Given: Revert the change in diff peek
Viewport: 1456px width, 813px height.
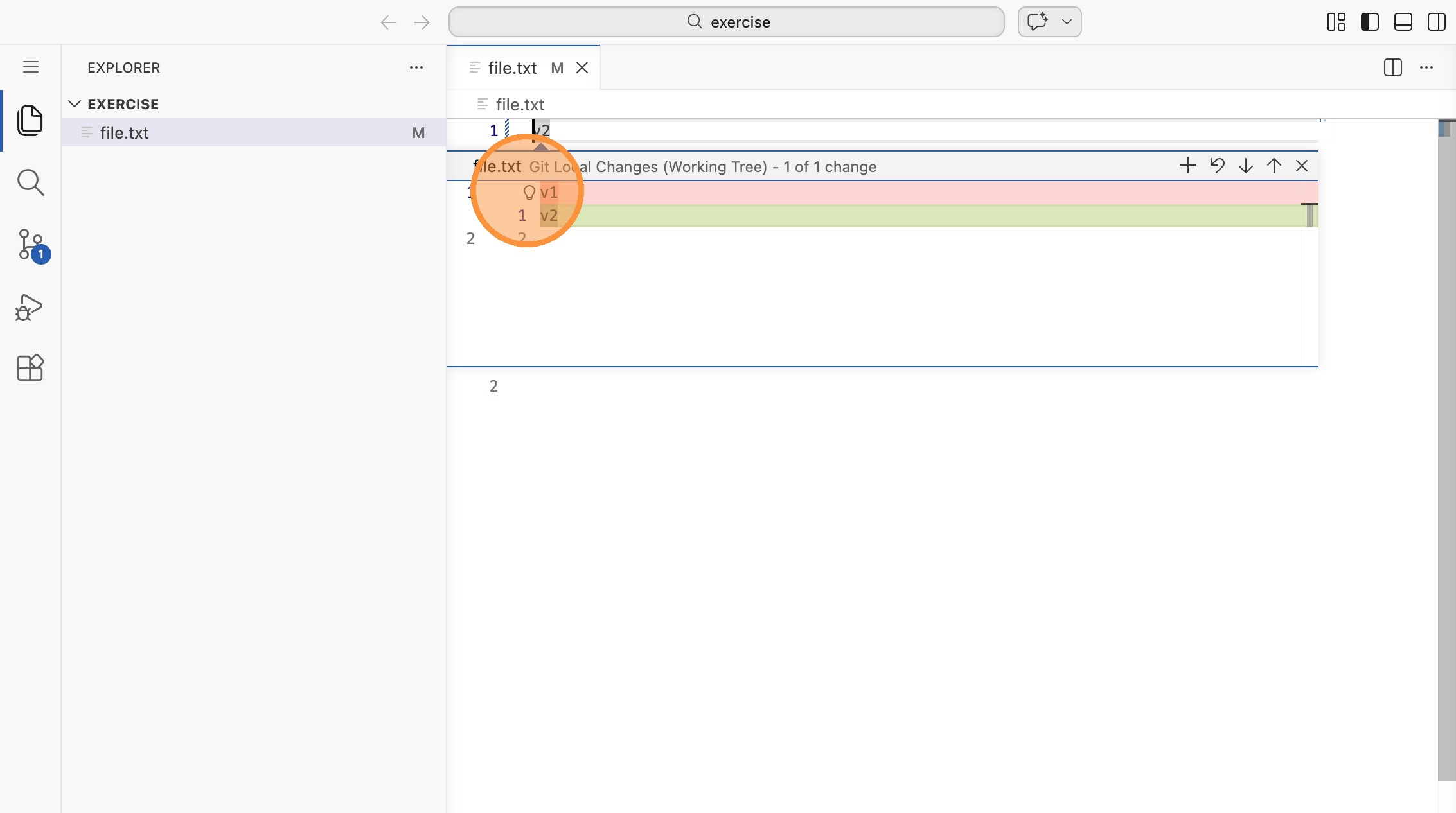Looking at the screenshot, I should (1217, 166).
